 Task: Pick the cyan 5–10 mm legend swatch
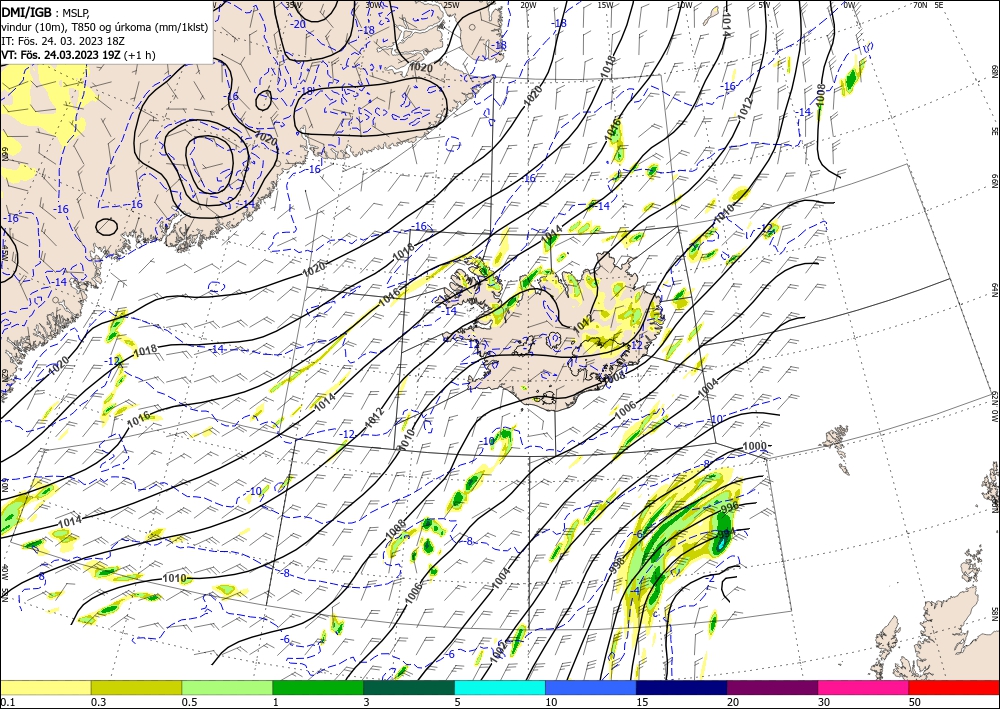pos(500,687)
